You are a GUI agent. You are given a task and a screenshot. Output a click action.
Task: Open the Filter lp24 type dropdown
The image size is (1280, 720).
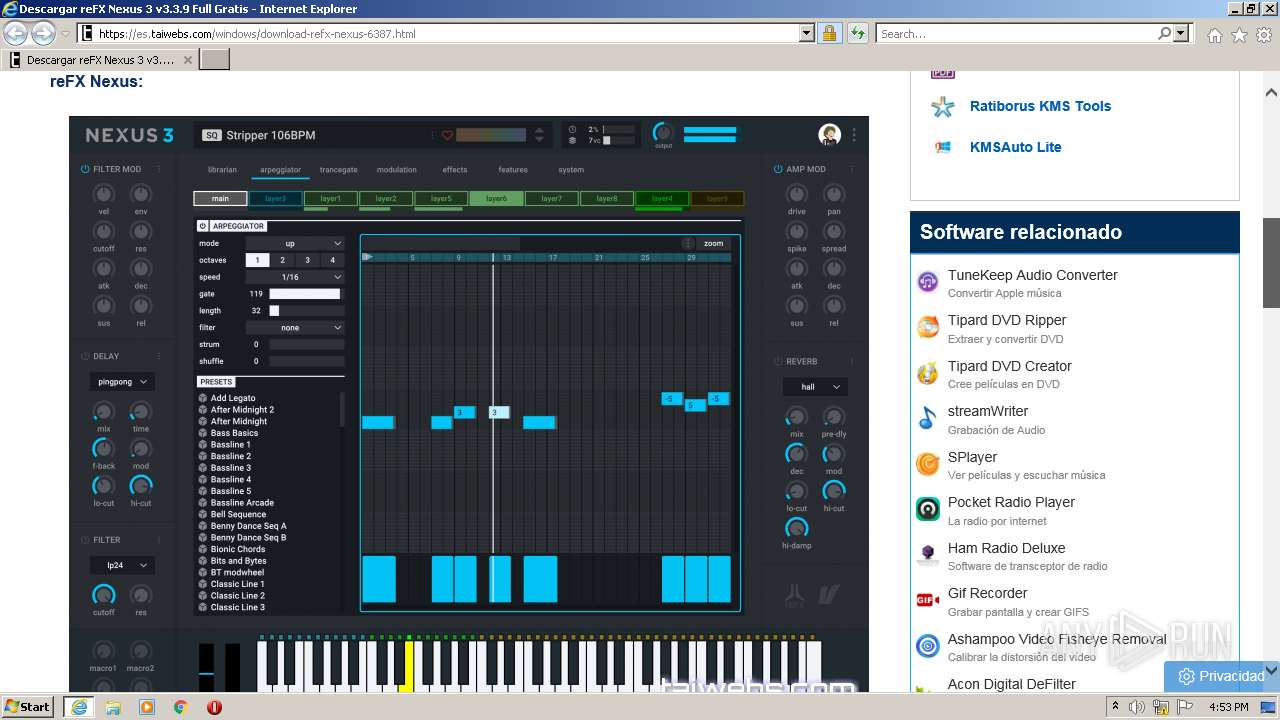(x=122, y=565)
